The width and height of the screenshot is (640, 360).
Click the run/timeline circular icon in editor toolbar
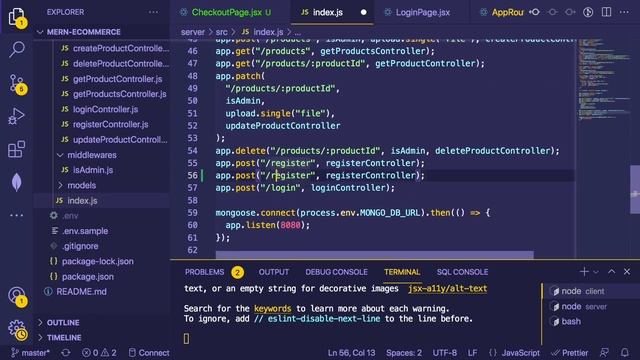click(588, 12)
